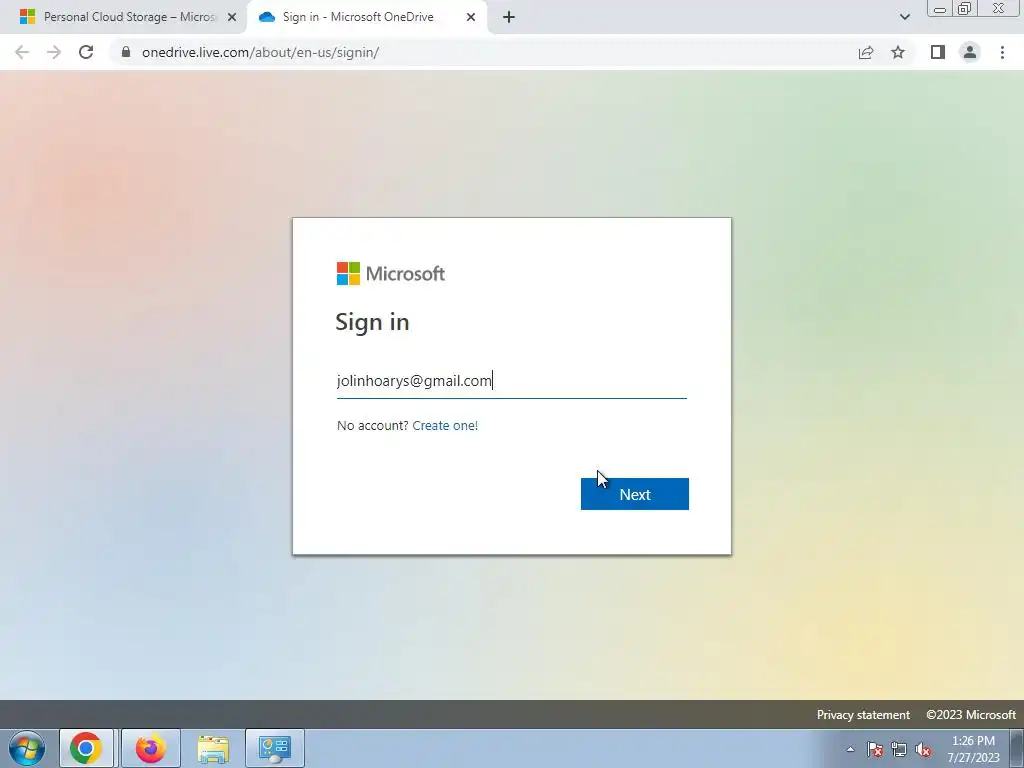Click the email input field
Screen dimensions: 1024x768
coord(511,381)
